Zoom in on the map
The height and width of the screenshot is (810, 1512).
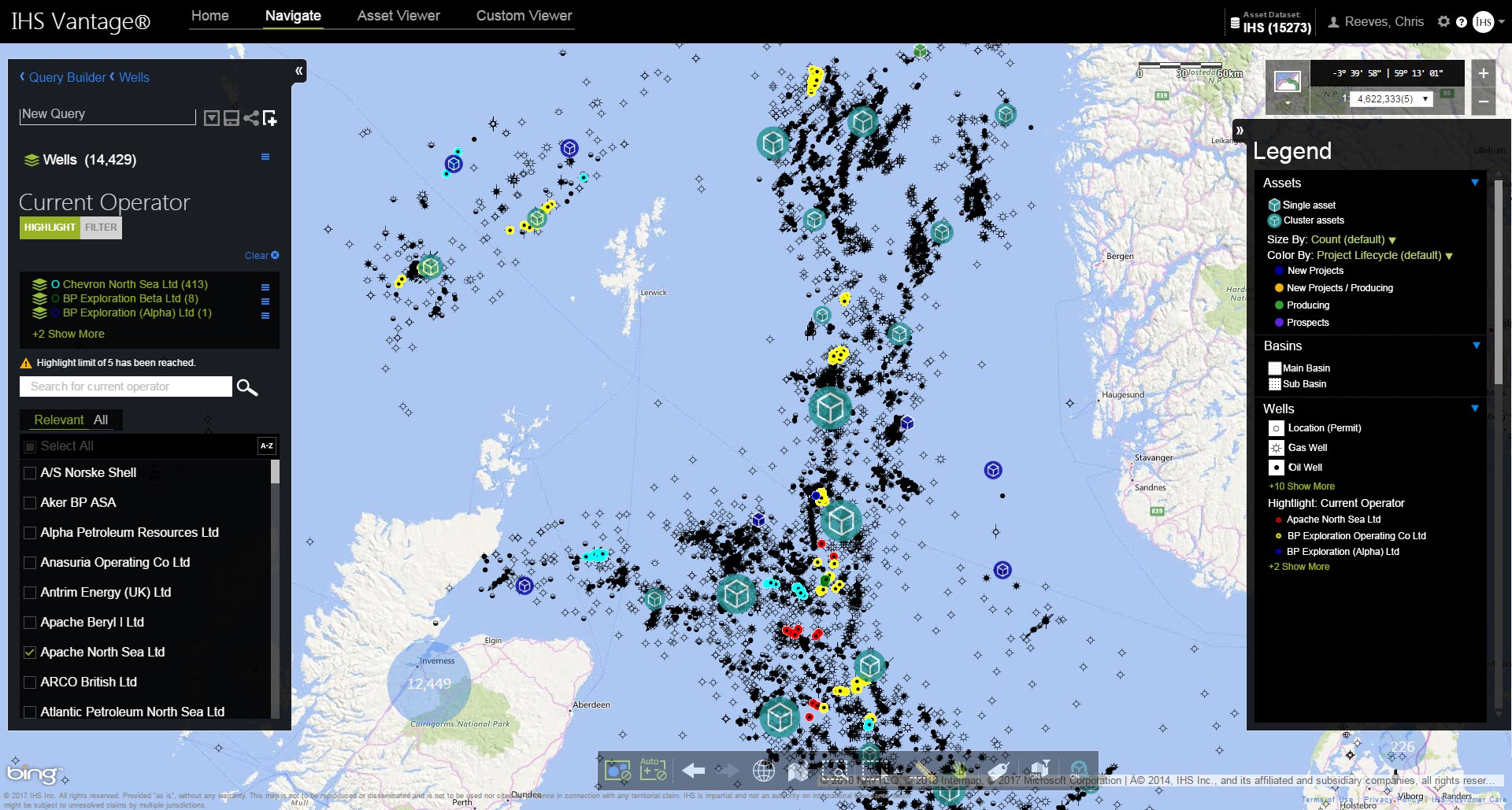pyautogui.click(x=1484, y=74)
